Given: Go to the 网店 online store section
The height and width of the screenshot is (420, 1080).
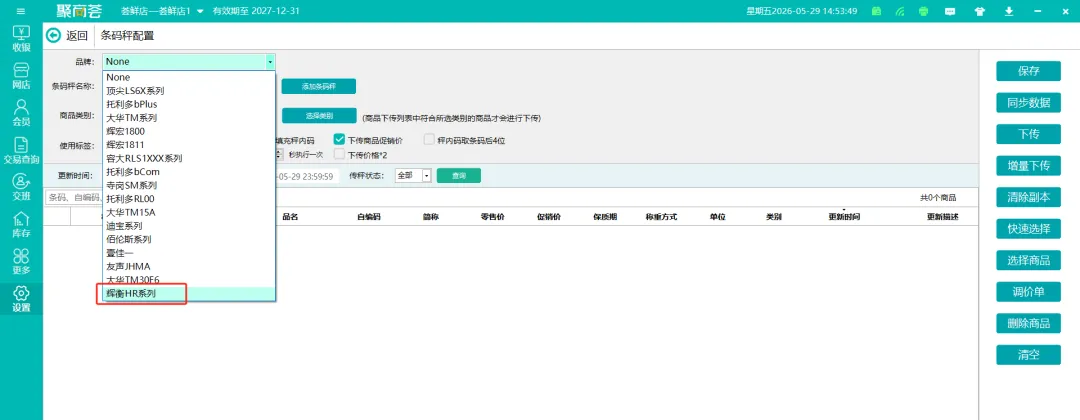Looking at the screenshot, I should tap(21, 76).
